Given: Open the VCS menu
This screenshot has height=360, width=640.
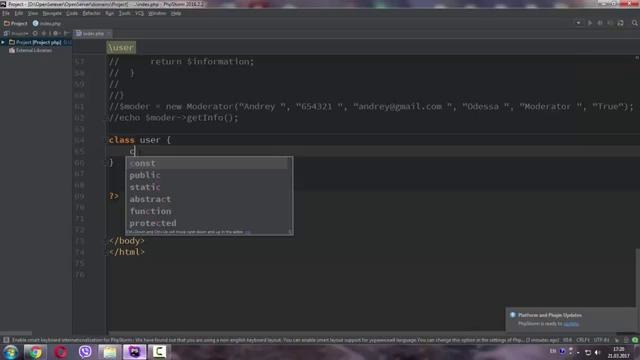Looking at the screenshot, I should click(x=140, y=13).
